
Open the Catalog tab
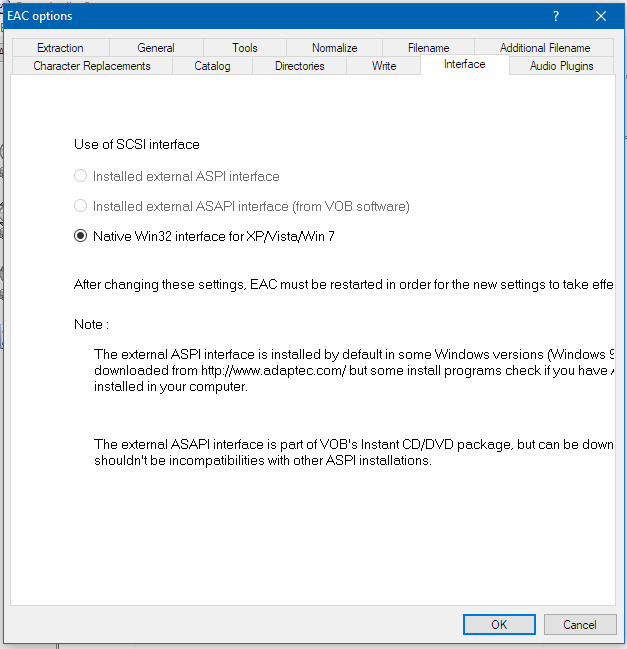coord(212,66)
